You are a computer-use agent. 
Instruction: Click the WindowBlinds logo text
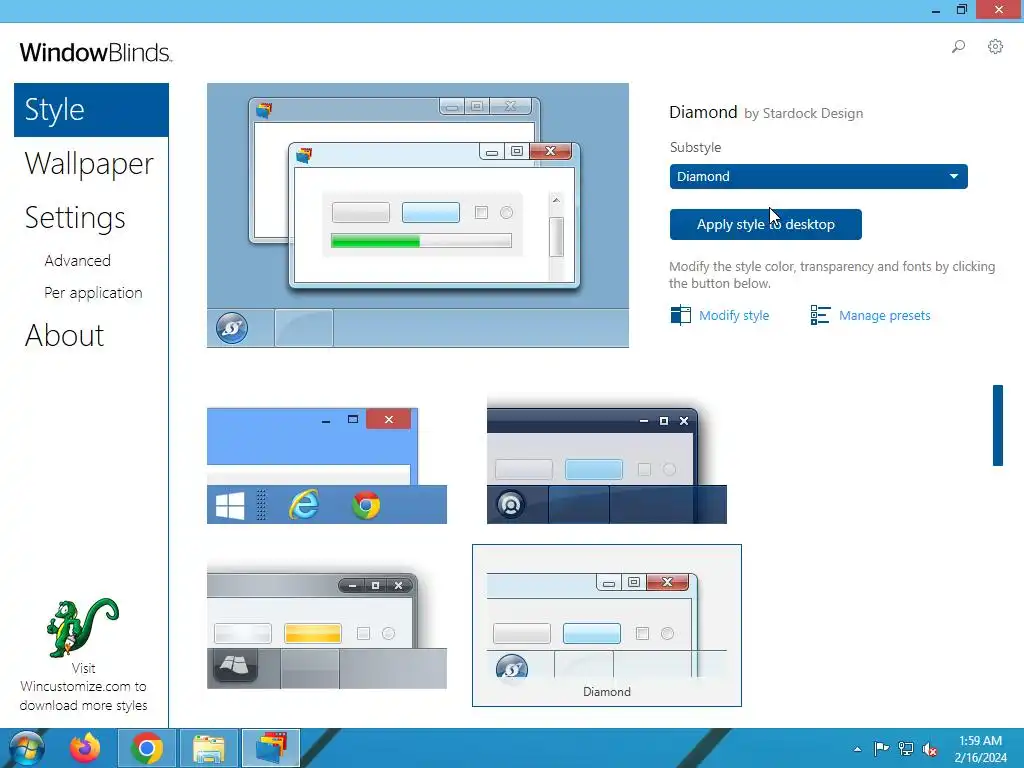pos(96,52)
